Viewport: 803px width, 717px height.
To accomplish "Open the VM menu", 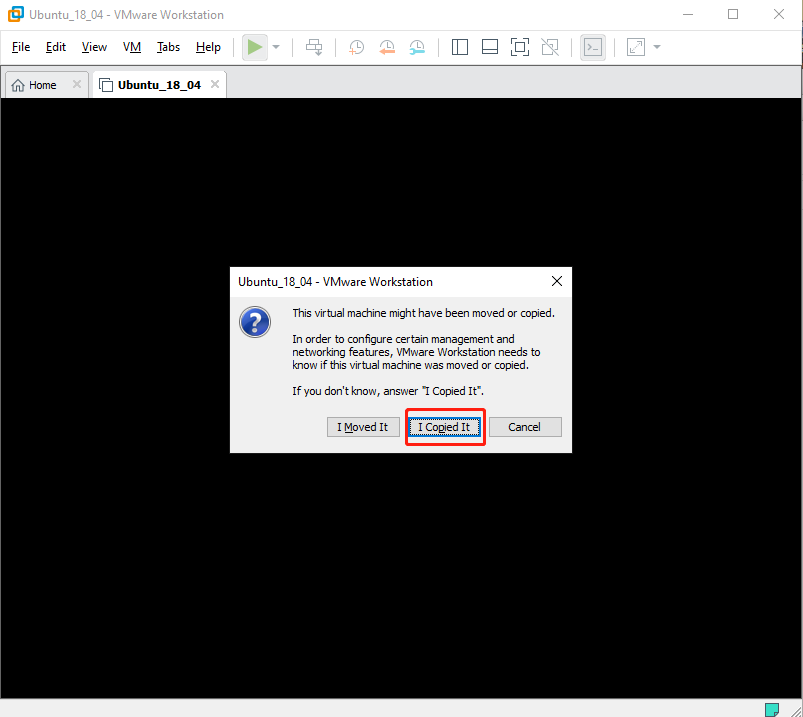I will [x=132, y=47].
